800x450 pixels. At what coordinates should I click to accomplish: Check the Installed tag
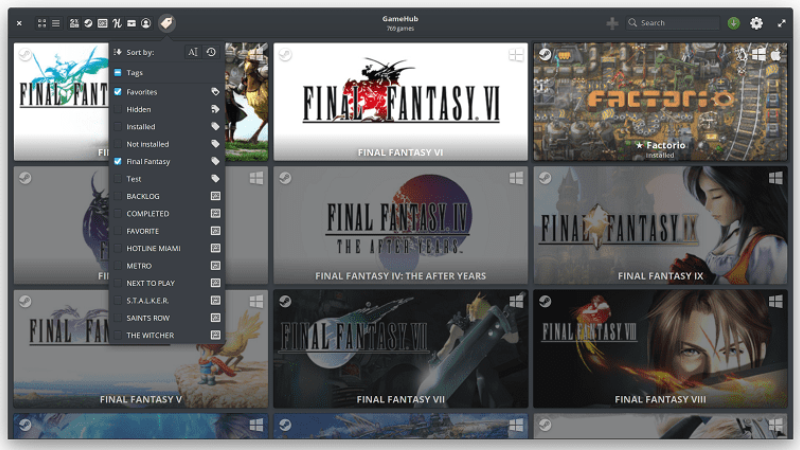coord(118,127)
